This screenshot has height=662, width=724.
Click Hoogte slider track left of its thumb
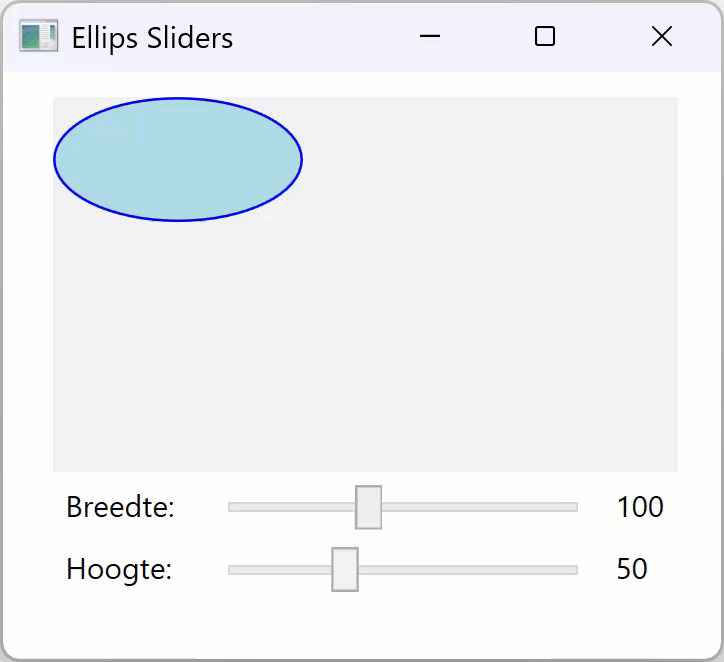click(280, 570)
